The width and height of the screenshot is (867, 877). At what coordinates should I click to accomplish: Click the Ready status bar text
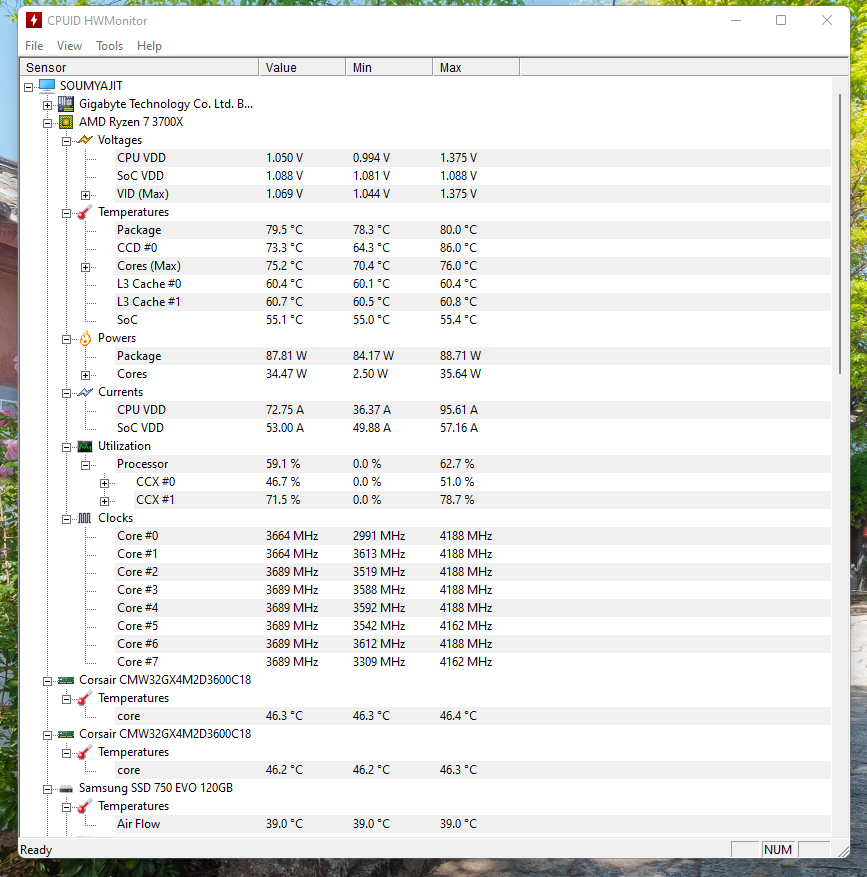36,850
